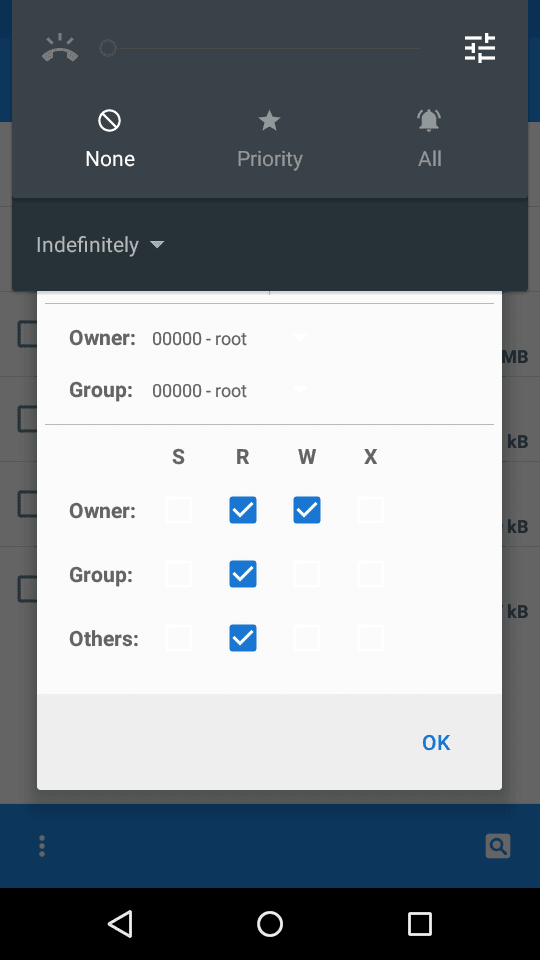The width and height of the screenshot is (540, 960).
Task: Select the None interruptions icon
Action: tap(110, 121)
